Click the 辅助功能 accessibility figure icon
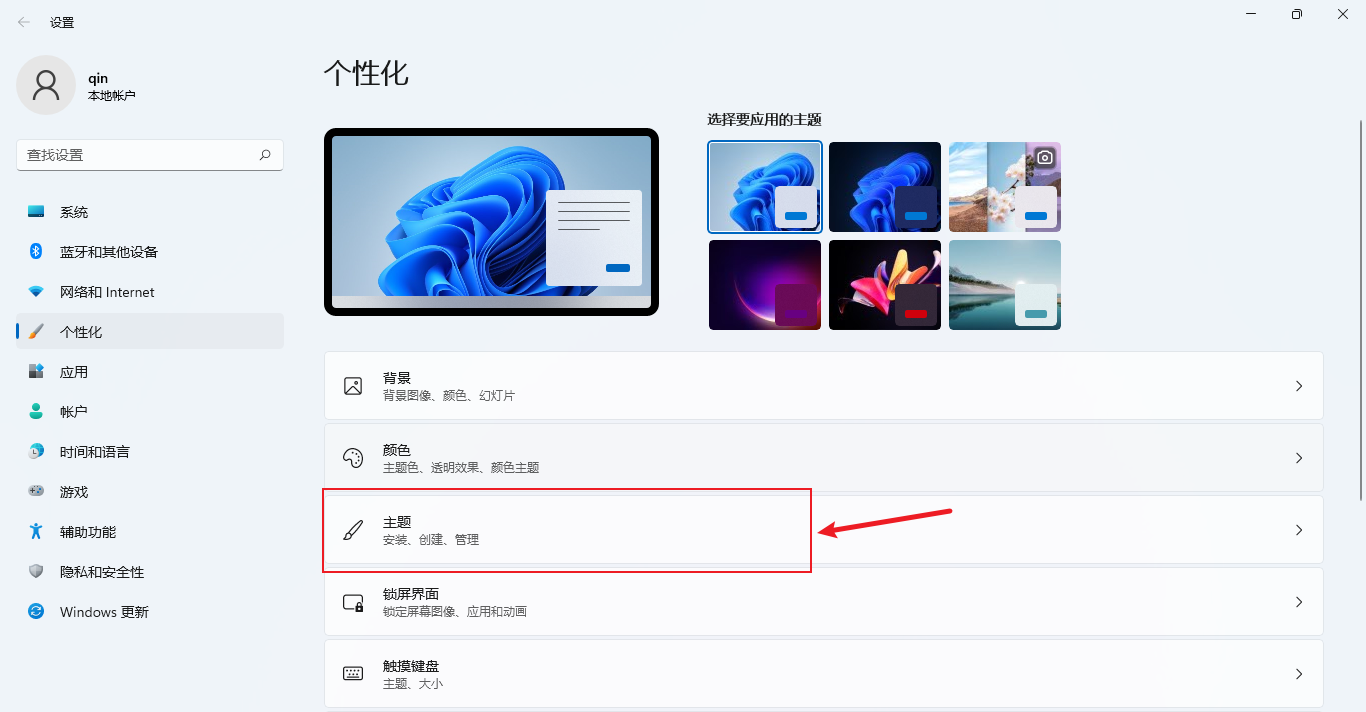The width and height of the screenshot is (1366, 712). click(36, 531)
